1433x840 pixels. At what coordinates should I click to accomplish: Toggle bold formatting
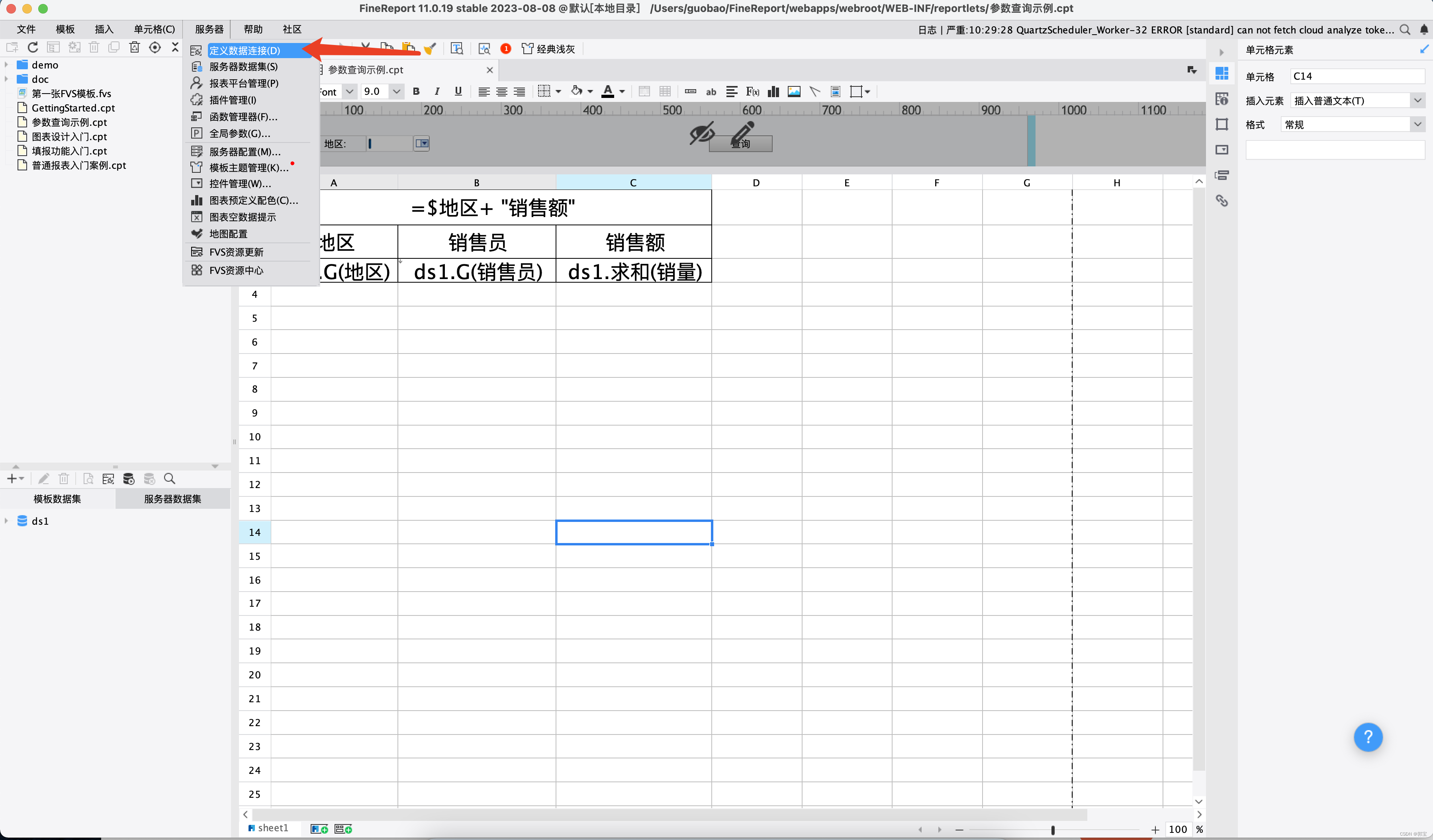(x=416, y=92)
